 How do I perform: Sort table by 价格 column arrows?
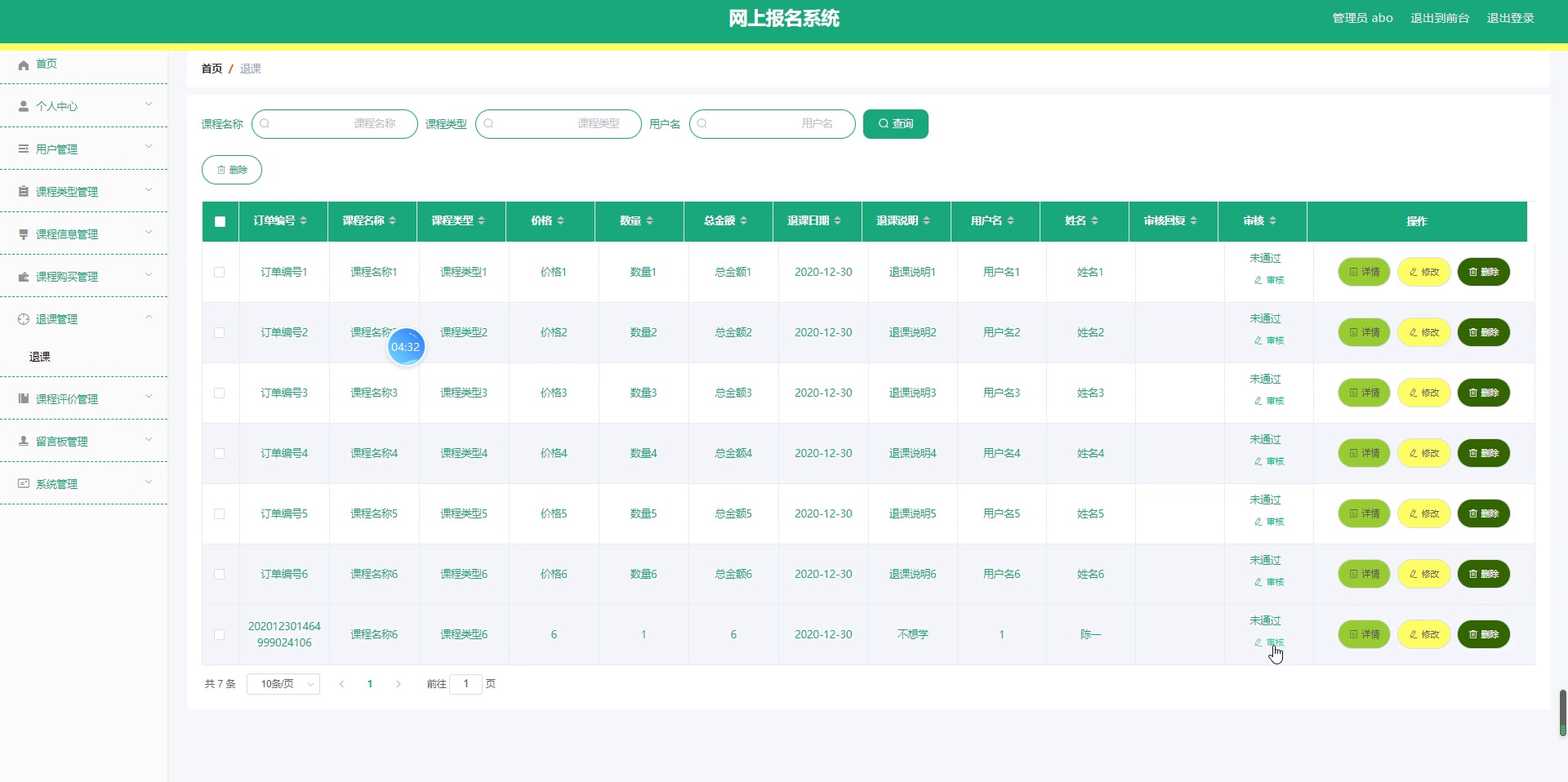pyautogui.click(x=561, y=221)
